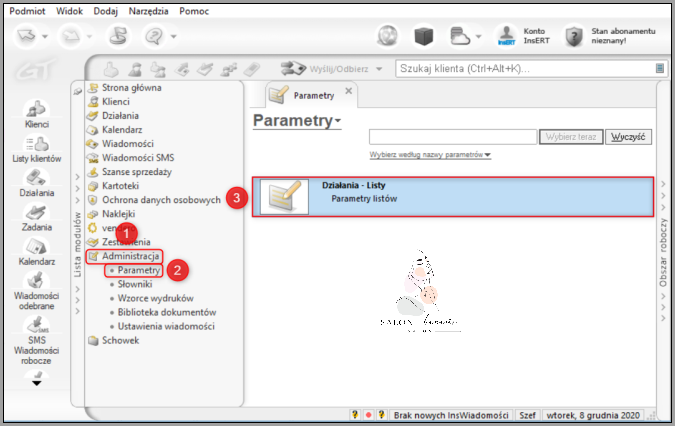This screenshot has height=426, width=675.
Task: Expand the cloud server dropdown arrow
Action: coord(478,37)
